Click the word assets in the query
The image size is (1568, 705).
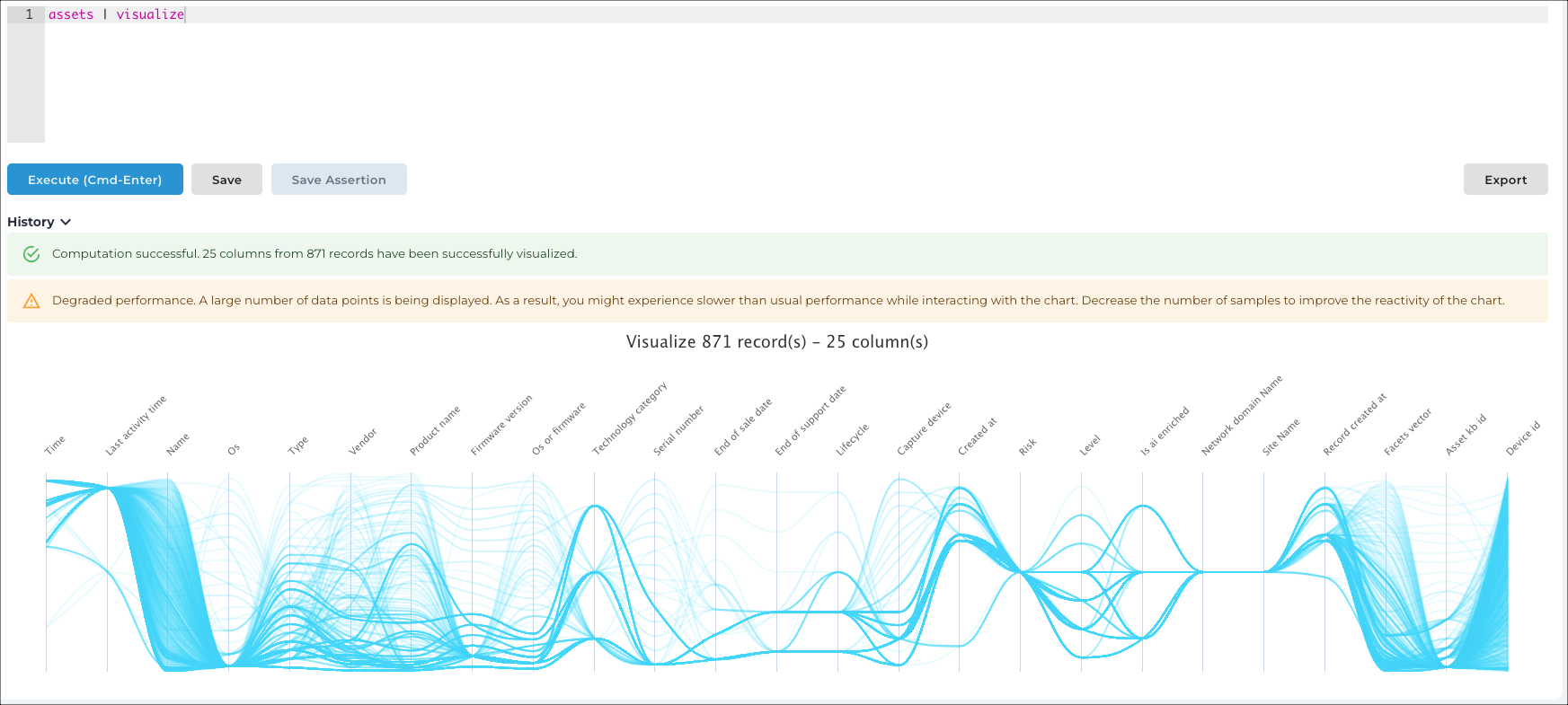coord(71,14)
